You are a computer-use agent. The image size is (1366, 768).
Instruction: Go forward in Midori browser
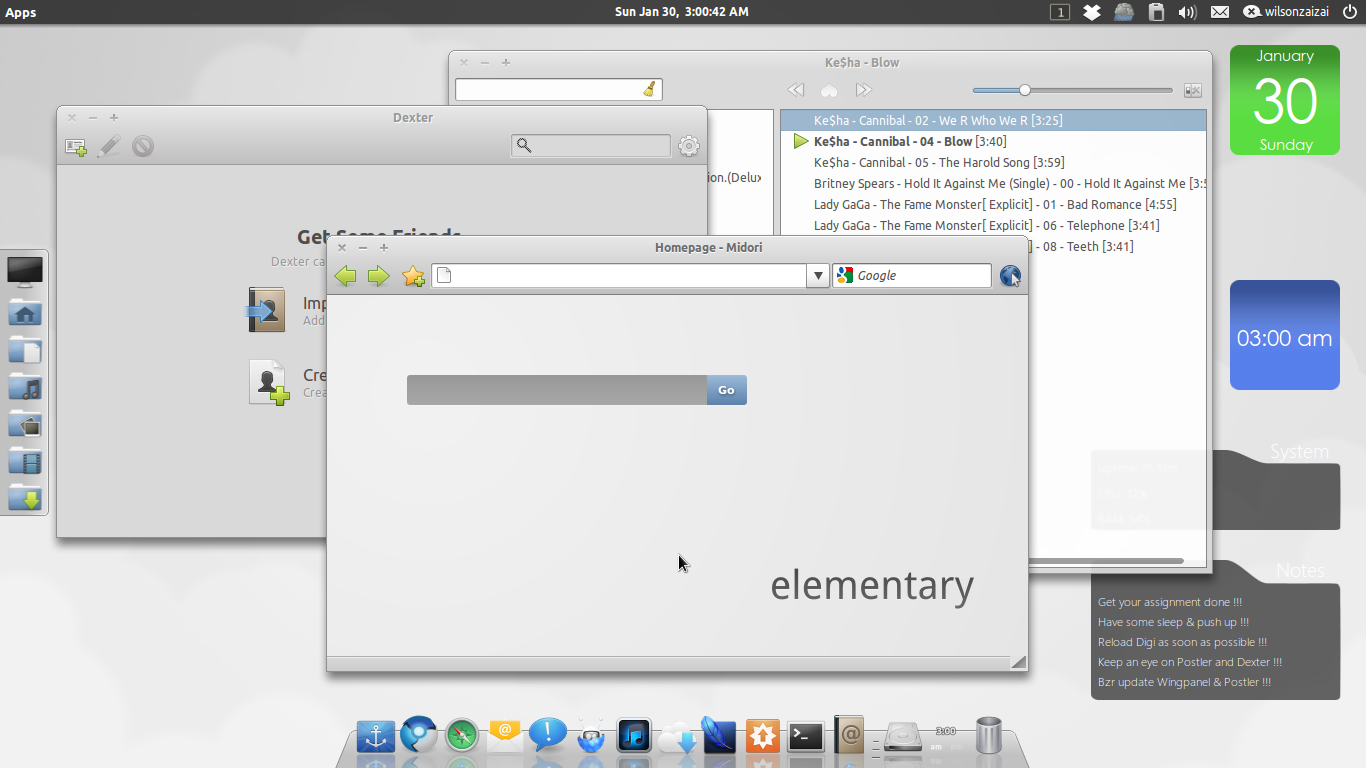click(x=378, y=276)
